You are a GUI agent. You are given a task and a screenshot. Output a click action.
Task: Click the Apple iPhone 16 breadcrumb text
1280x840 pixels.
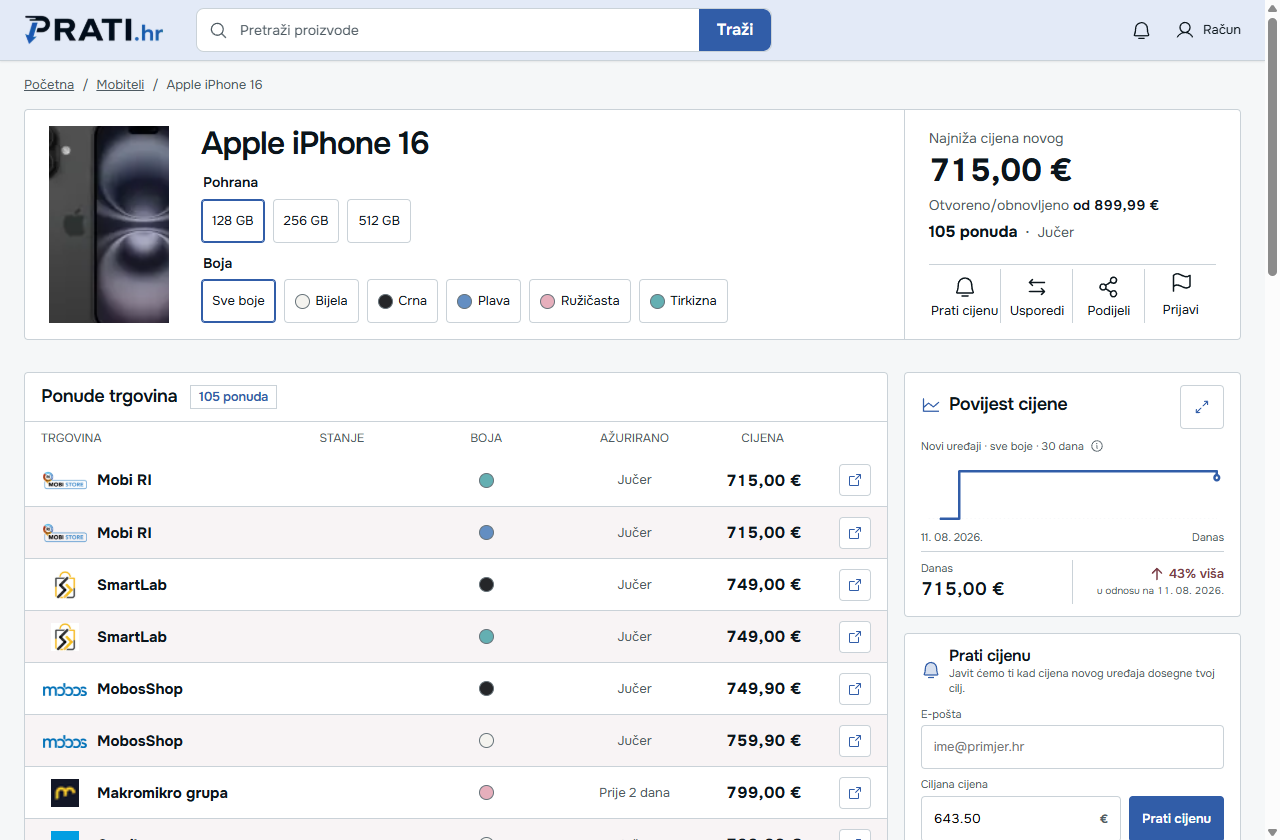pyautogui.click(x=214, y=85)
